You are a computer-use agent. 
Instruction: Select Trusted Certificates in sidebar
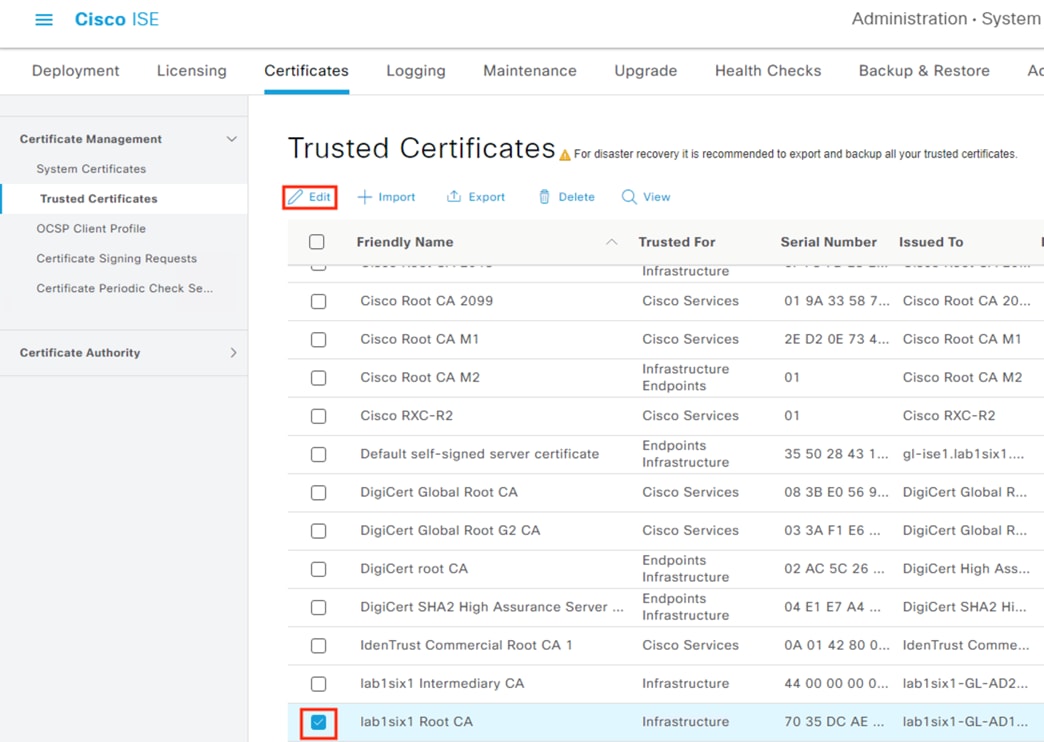click(99, 199)
